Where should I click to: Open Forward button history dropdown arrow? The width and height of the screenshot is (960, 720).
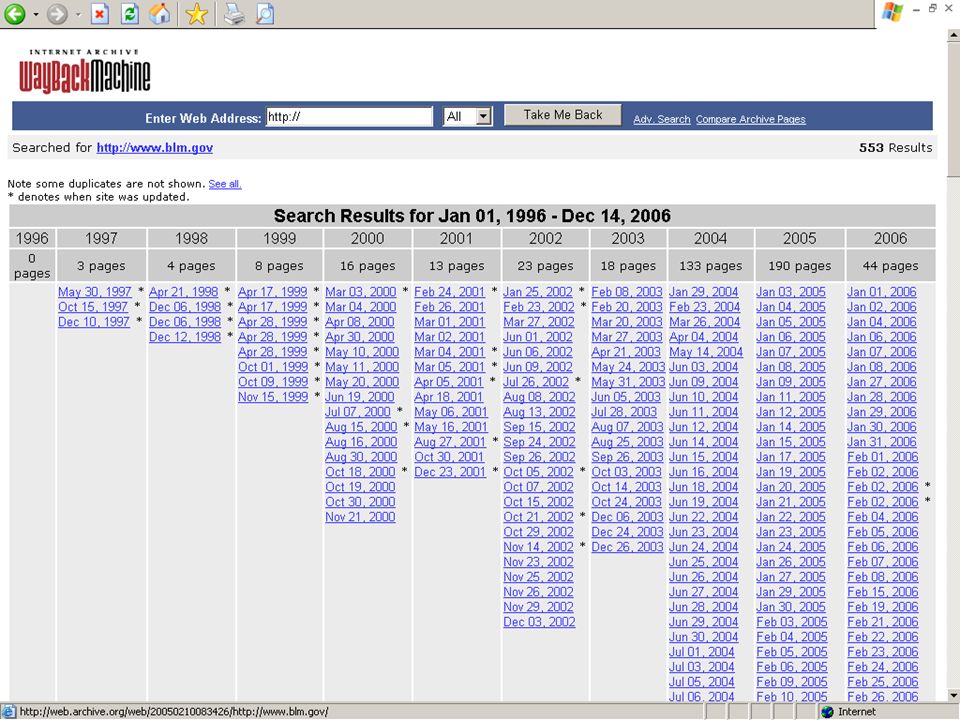point(78,14)
